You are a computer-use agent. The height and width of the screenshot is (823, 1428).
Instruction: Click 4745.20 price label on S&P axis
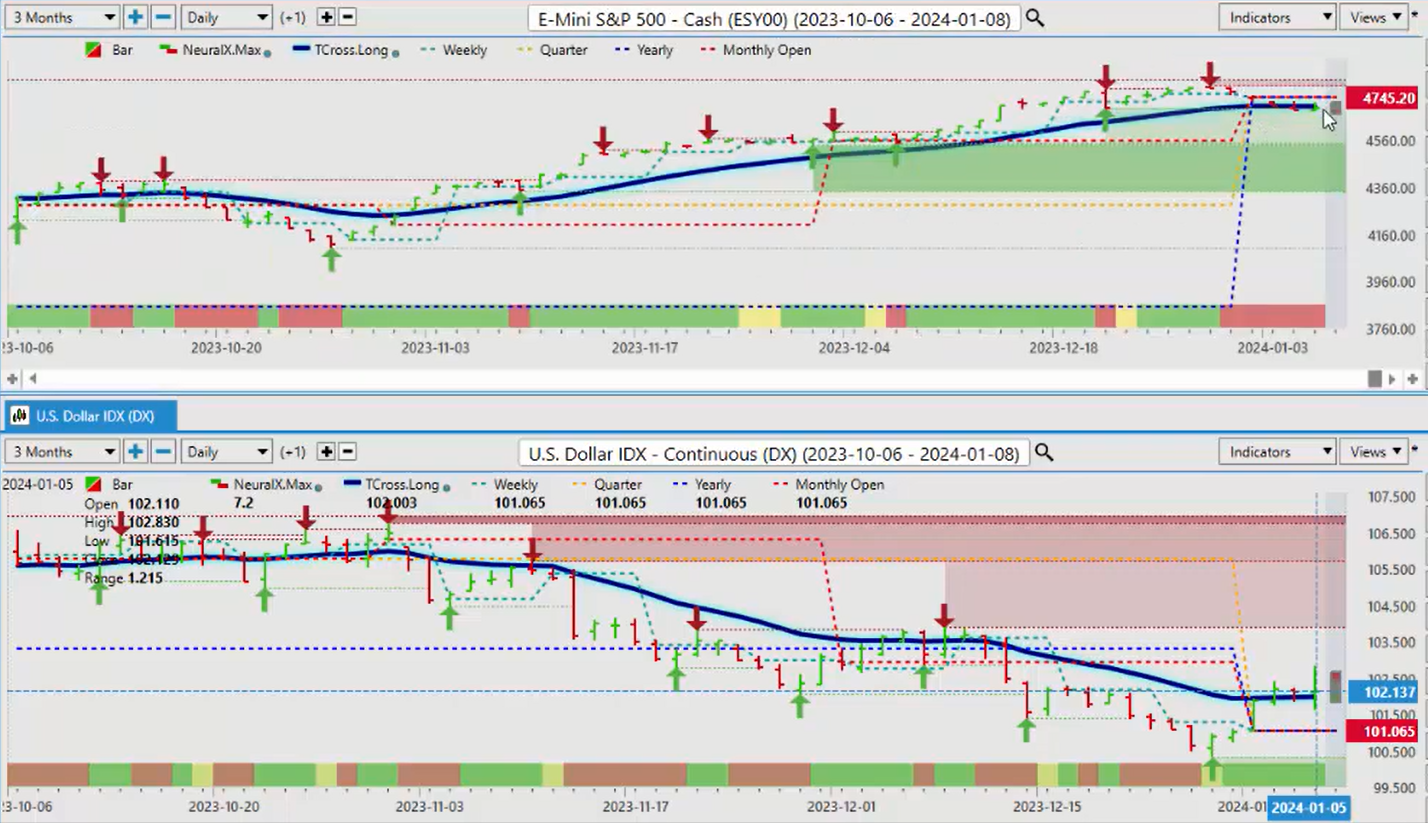coord(1382,98)
